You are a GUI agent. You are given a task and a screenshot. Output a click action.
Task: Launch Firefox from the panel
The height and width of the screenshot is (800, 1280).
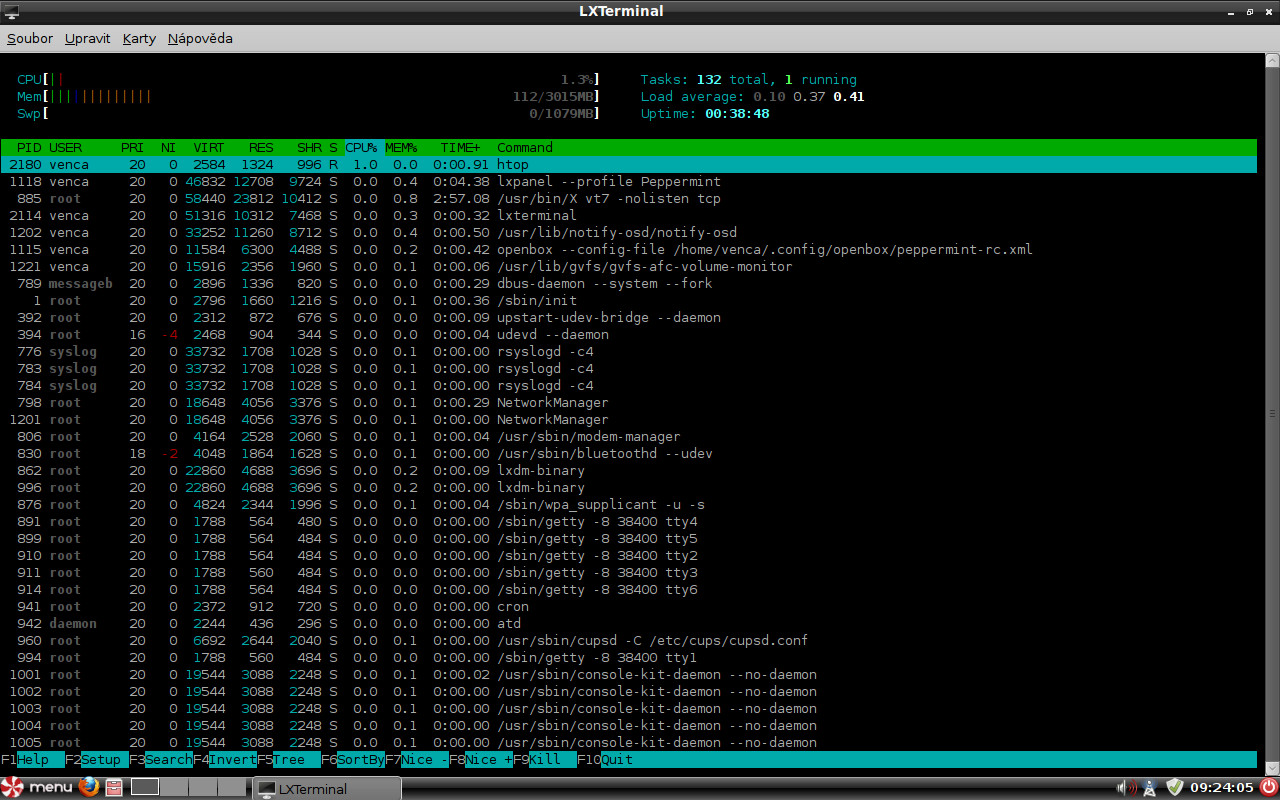[x=89, y=787]
